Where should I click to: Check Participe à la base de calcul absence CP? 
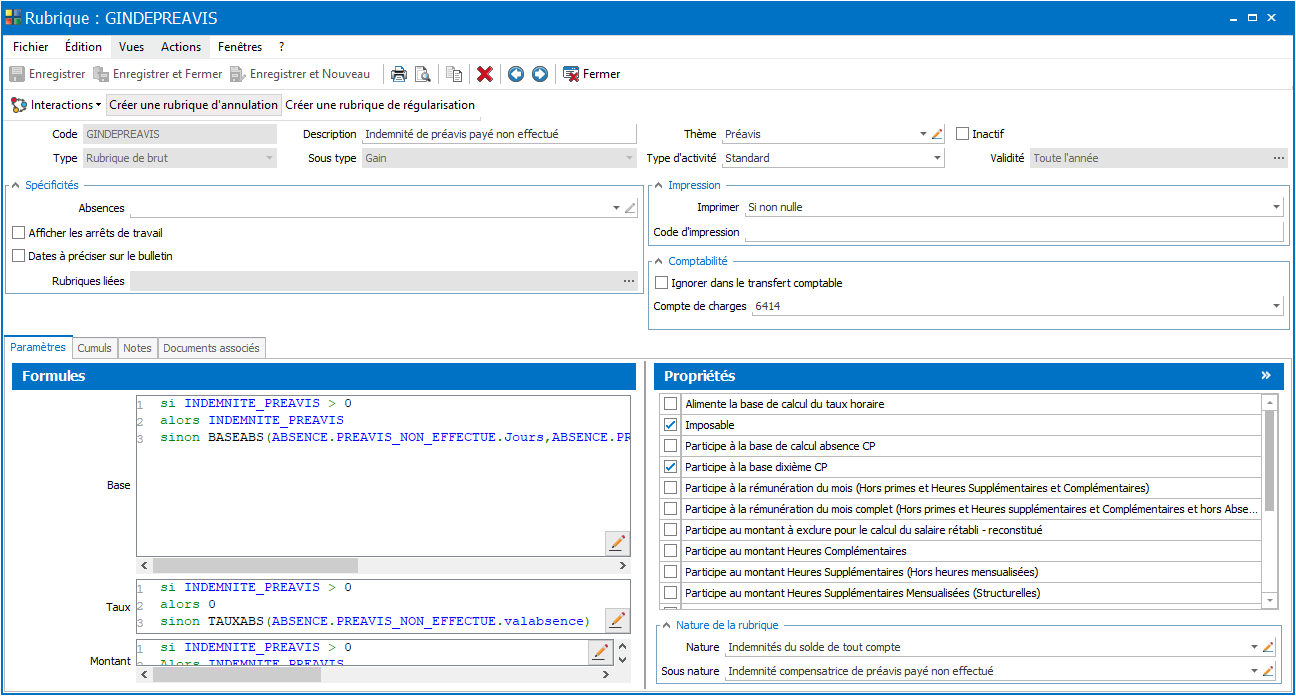pos(671,446)
